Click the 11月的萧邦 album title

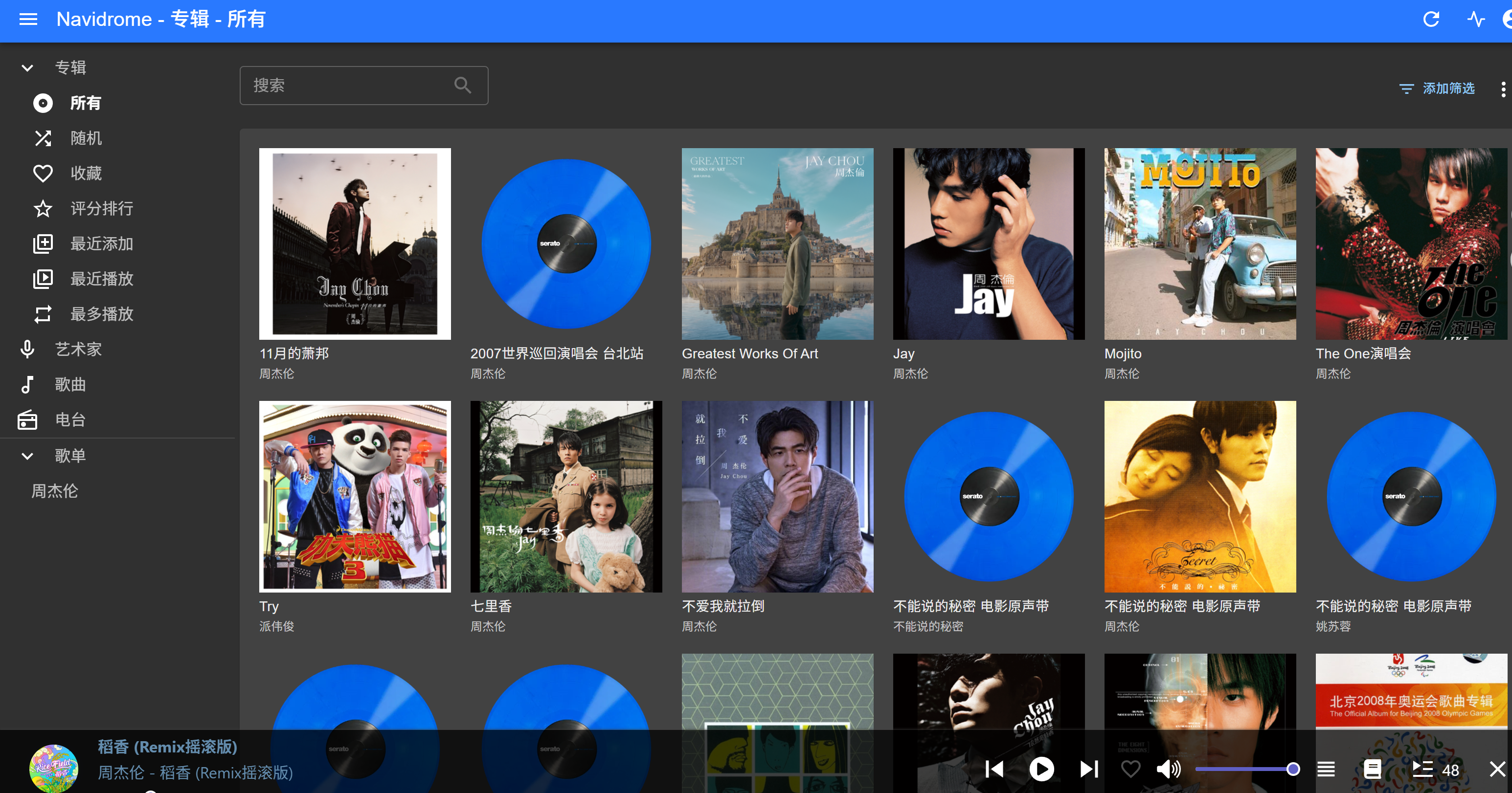294,353
